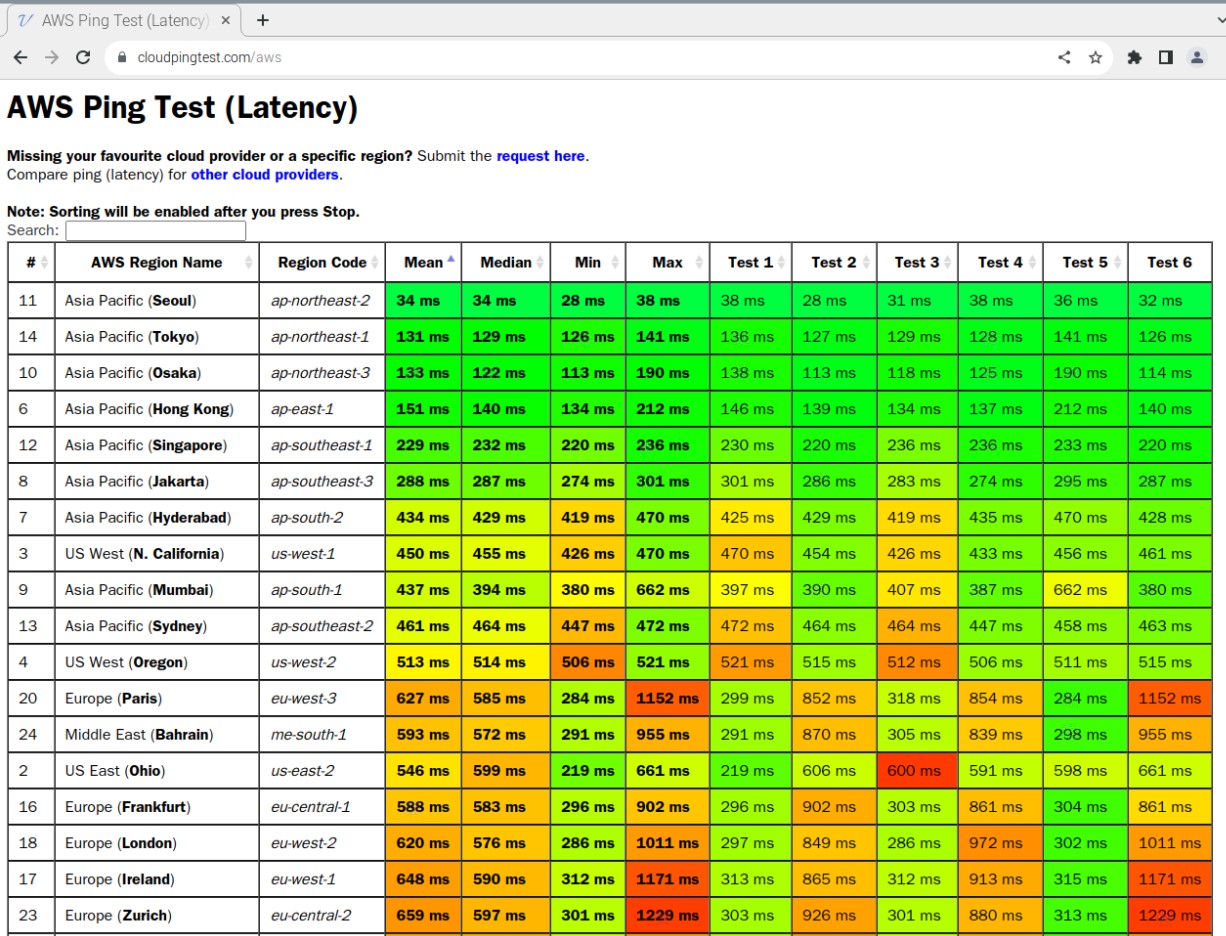View site information lock icon
1226x936 pixels.
(122, 57)
